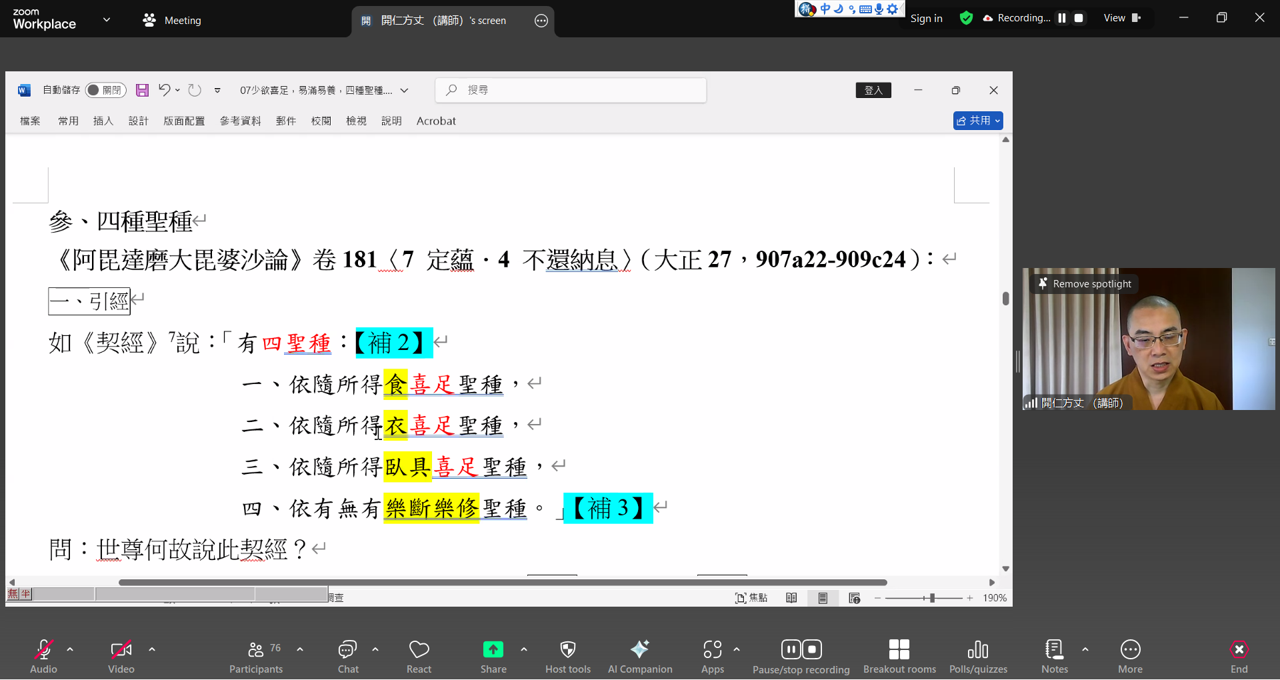Open the 版面配置 ribbon tab
Screen dimensions: 1280x680
click(x=184, y=121)
